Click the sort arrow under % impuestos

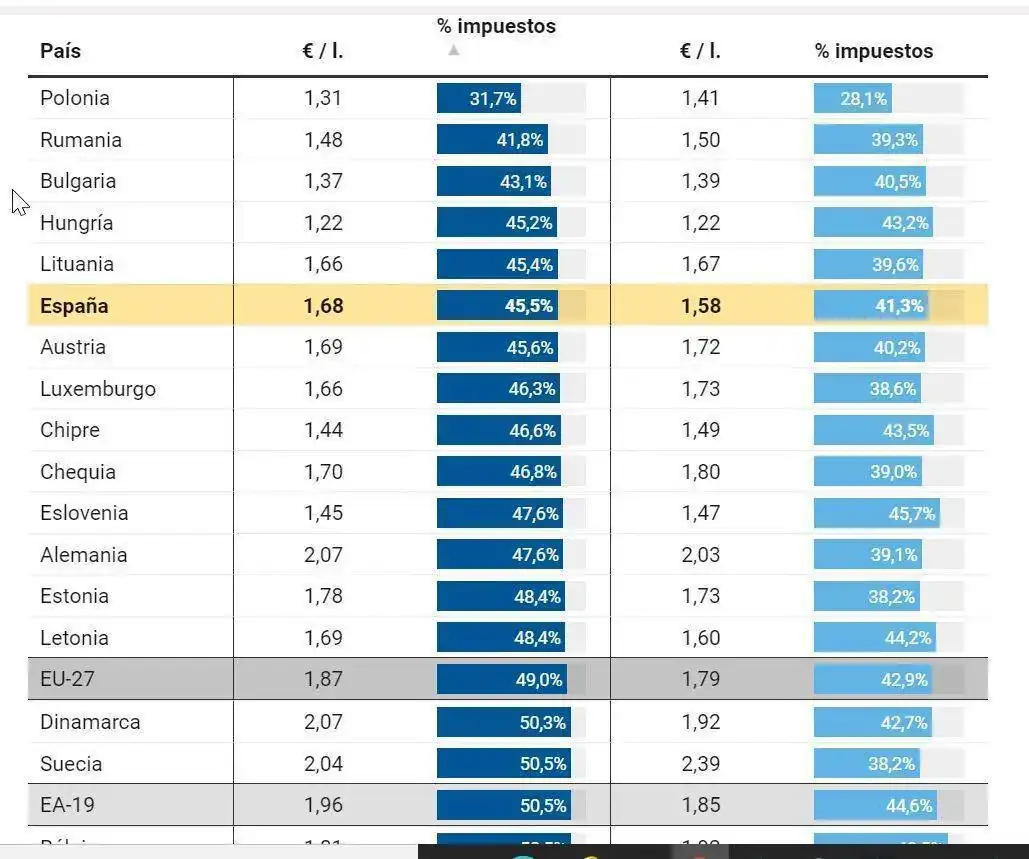click(x=454, y=50)
